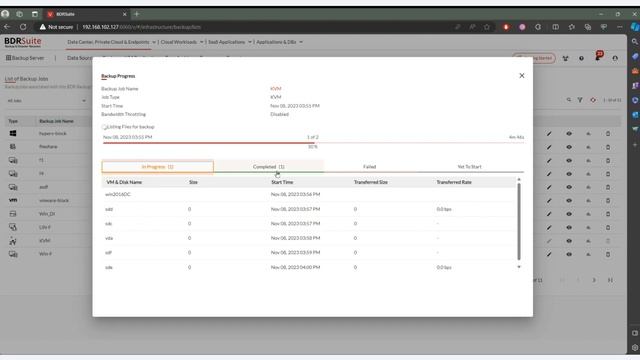Open the Data Sources menu item
Image resolution: width=640 pixels, height=360 pixels.
click(x=79, y=58)
